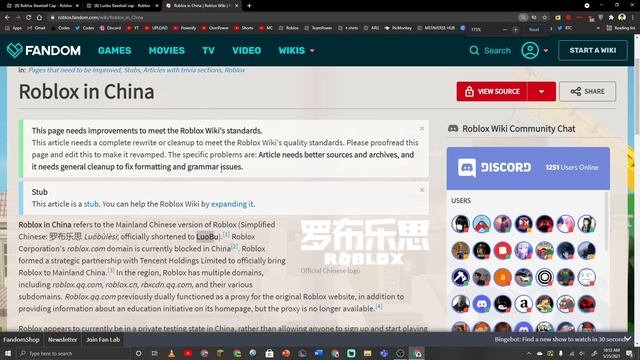Open the Extensions puzzle icon
The width and height of the screenshot is (640, 360).
611,18
